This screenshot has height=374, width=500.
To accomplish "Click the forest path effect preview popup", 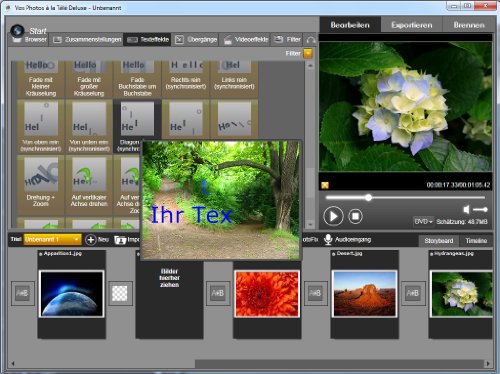I will pos(221,200).
